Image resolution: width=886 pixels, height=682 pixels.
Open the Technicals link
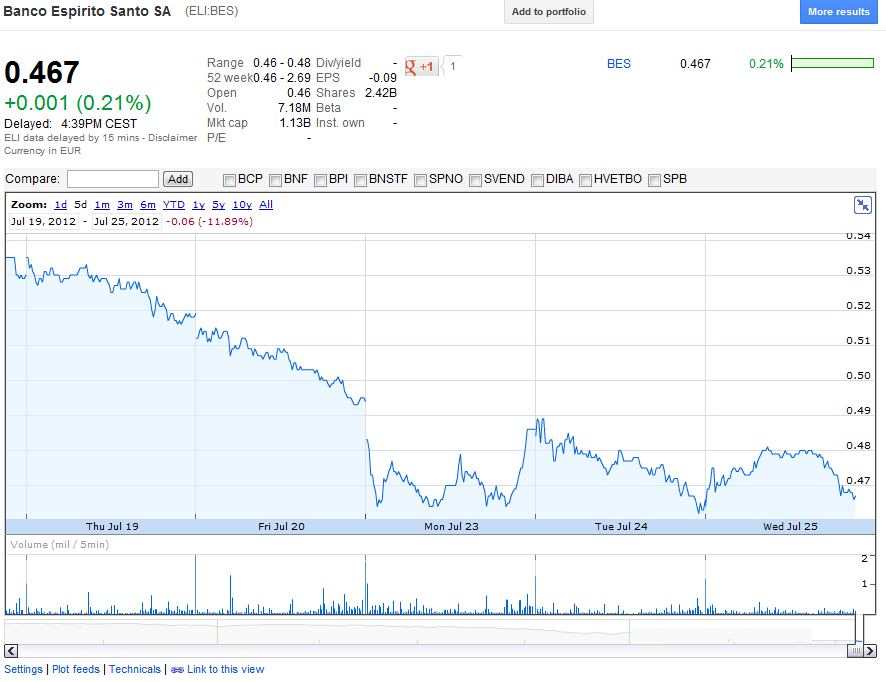135,670
